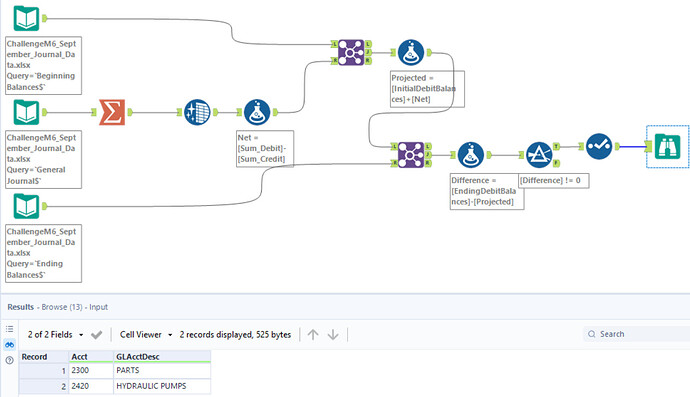Select the Formula tool labeled Difference
Screen dimensions: 690x397
(x=471, y=155)
